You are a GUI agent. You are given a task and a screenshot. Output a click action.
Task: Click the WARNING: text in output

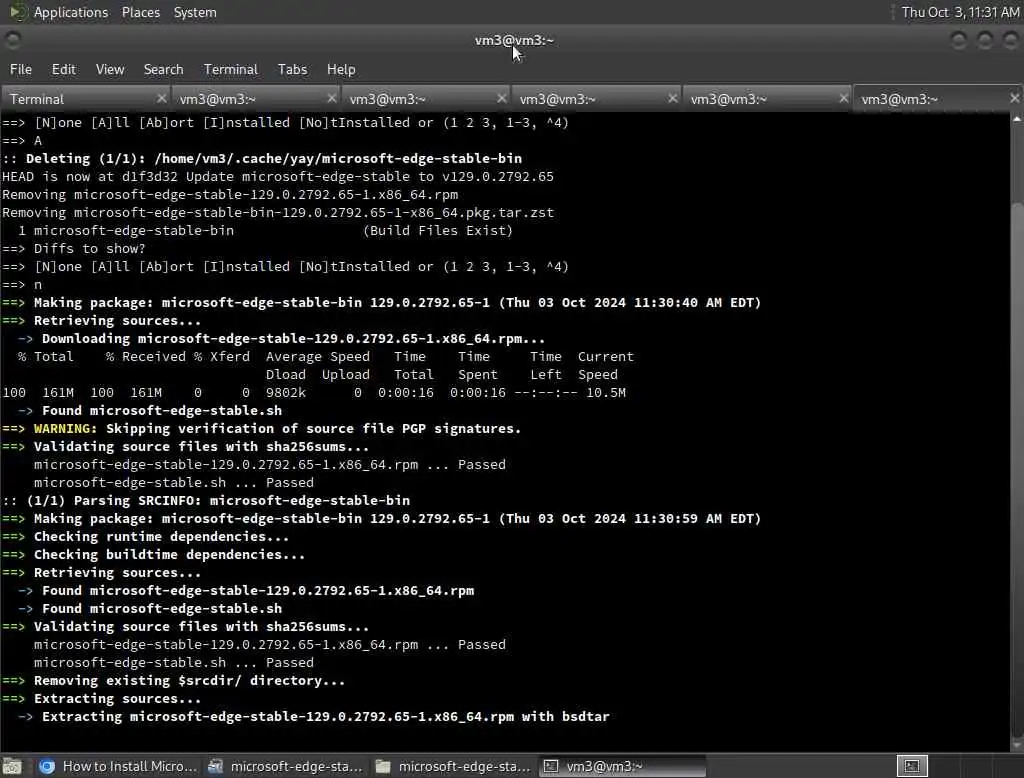pyautogui.click(x=65, y=429)
